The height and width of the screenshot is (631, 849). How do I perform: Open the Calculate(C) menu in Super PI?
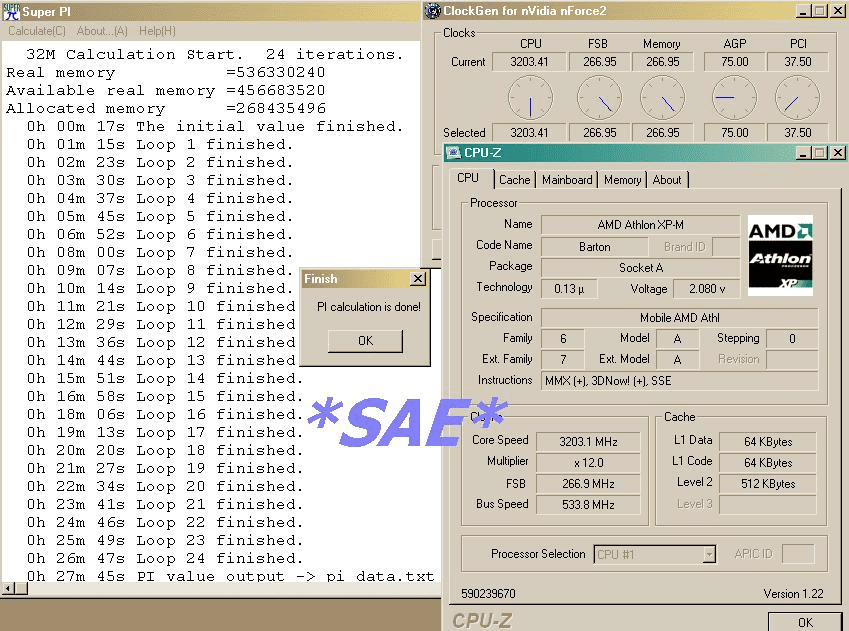[37, 31]
